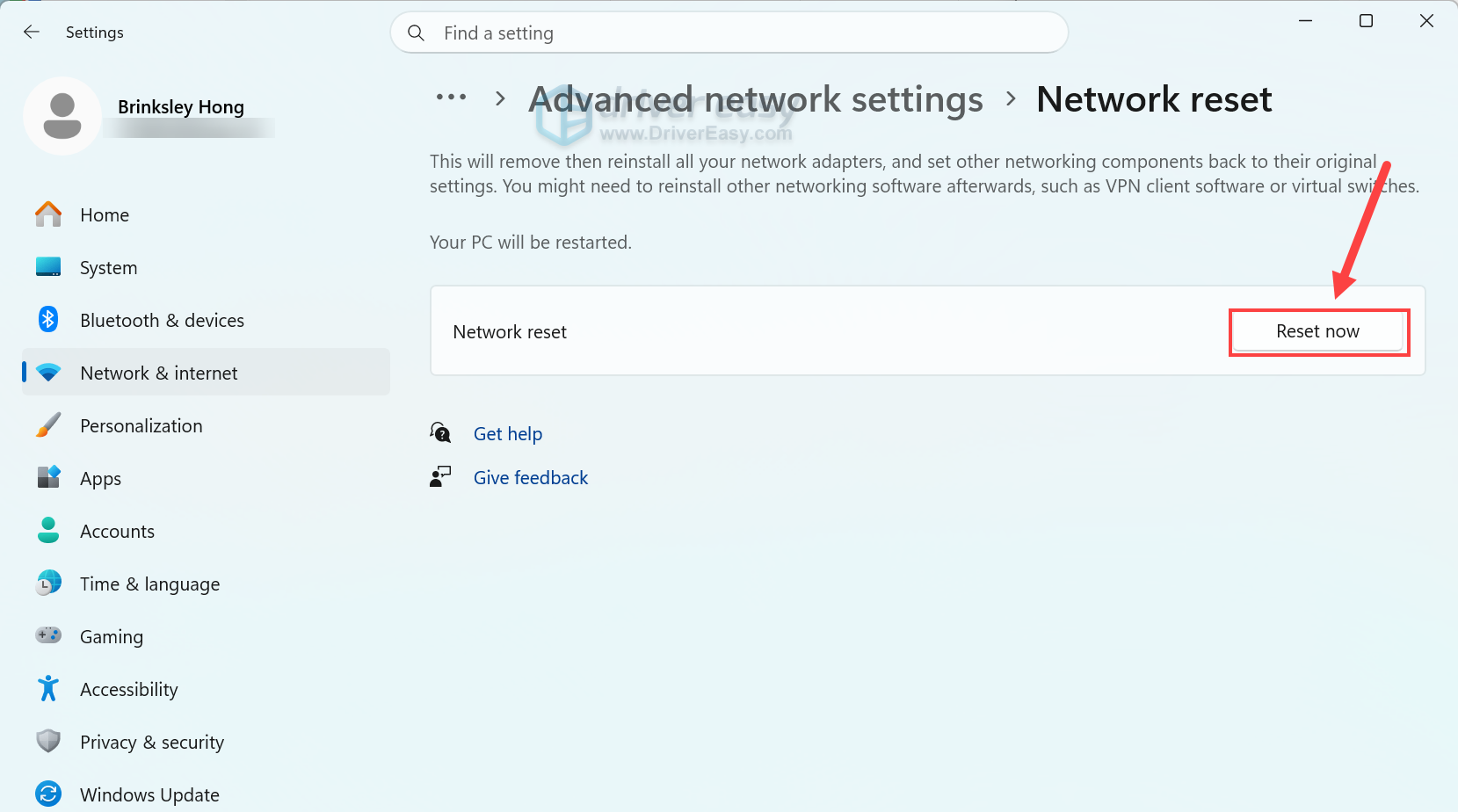The image size is (1458, 812).
Task: Open Accounts settings
Action: [x=206, y=531]
